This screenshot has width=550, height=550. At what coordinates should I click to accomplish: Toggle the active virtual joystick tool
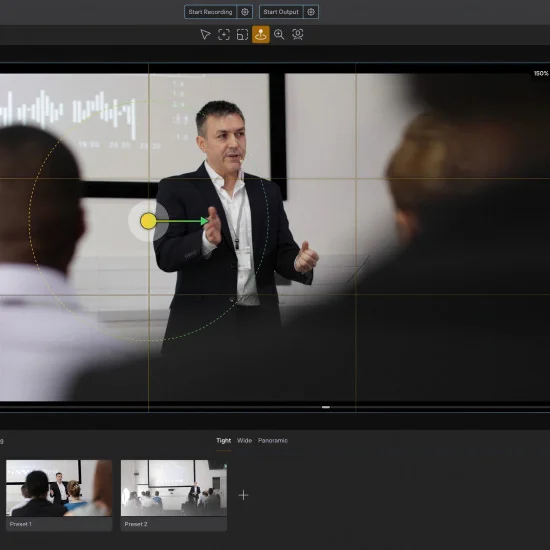[x=261, y=34]
